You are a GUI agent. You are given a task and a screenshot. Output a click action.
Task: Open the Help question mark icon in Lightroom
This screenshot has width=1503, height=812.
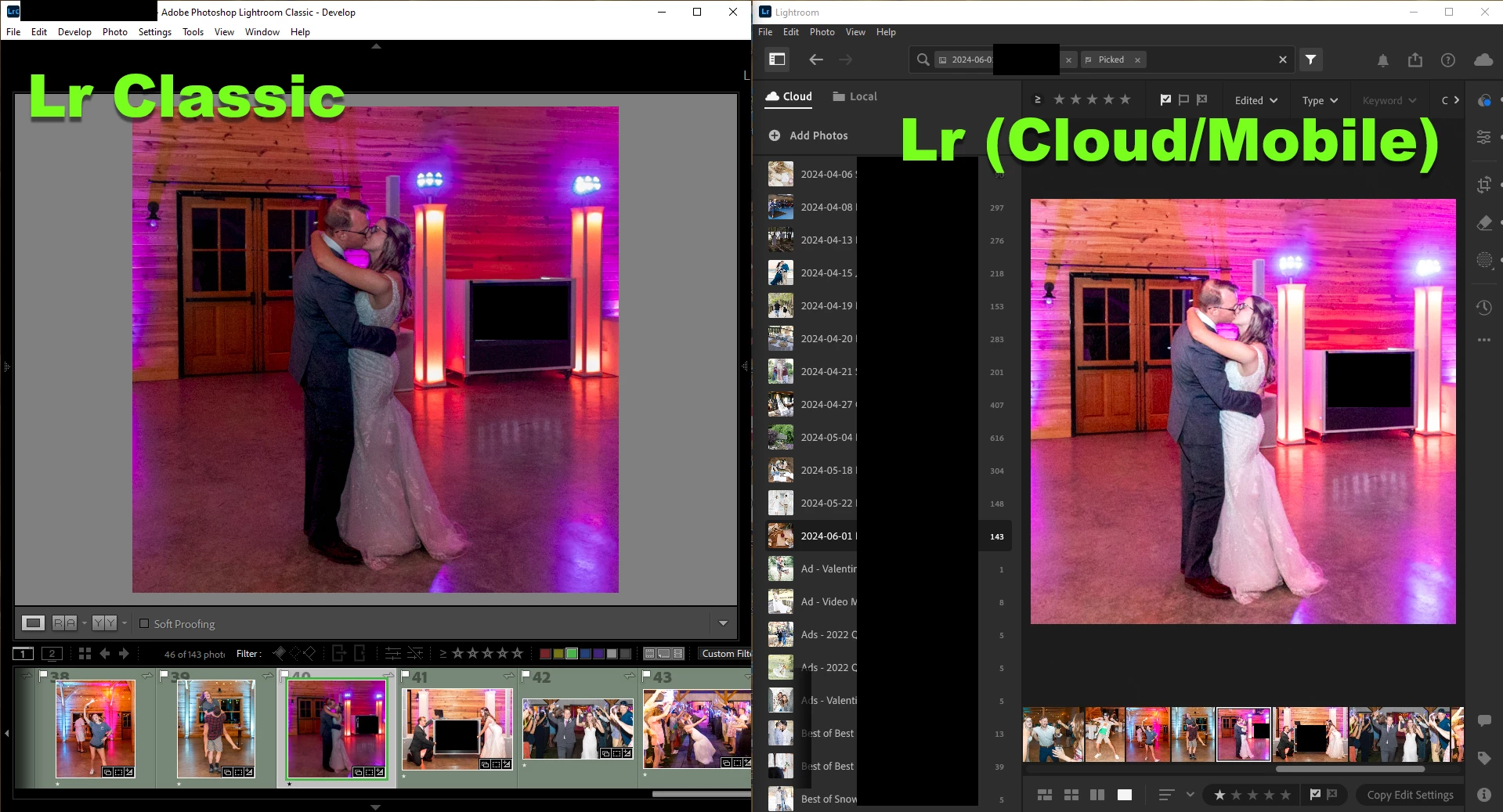click(1447, 60)
